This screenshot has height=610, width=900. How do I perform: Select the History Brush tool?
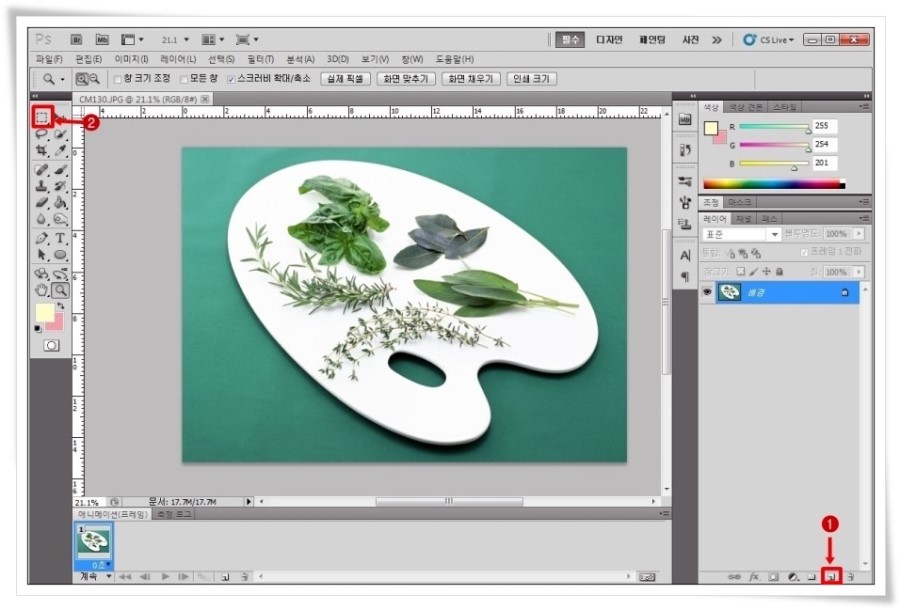(60, 187)
